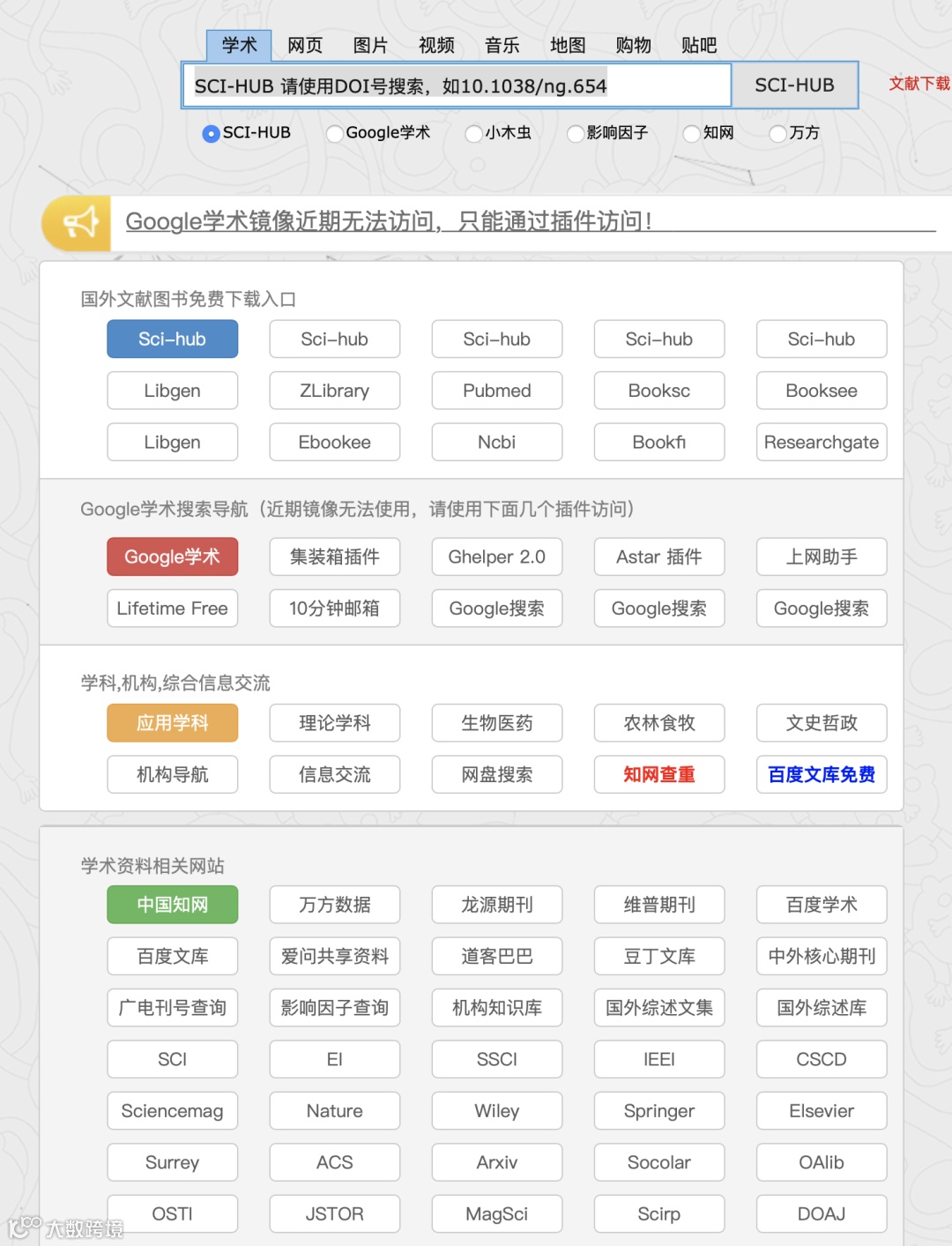Image resolution: width=952 pixels, height=1246 pixels.
Task: Open the 生物医药 category
Action: coord(497,723)
